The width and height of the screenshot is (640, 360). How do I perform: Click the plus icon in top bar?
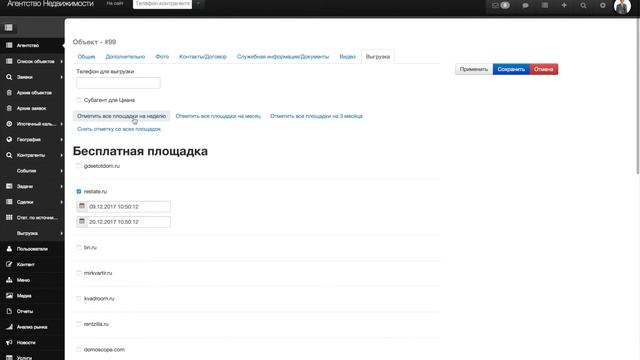pos(564,5)
